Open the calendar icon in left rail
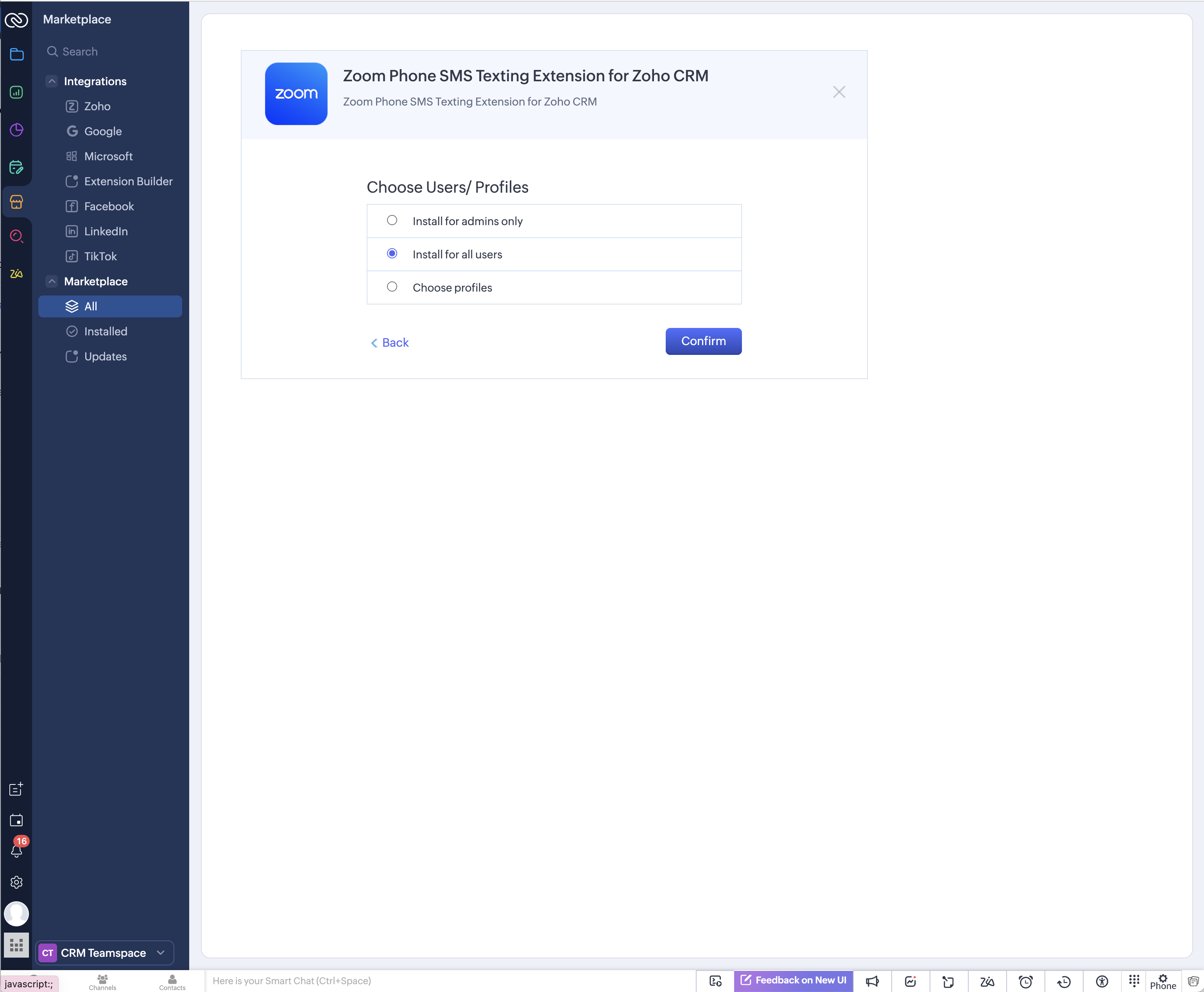Screen dimensions: 1204x992 (16, 820)
